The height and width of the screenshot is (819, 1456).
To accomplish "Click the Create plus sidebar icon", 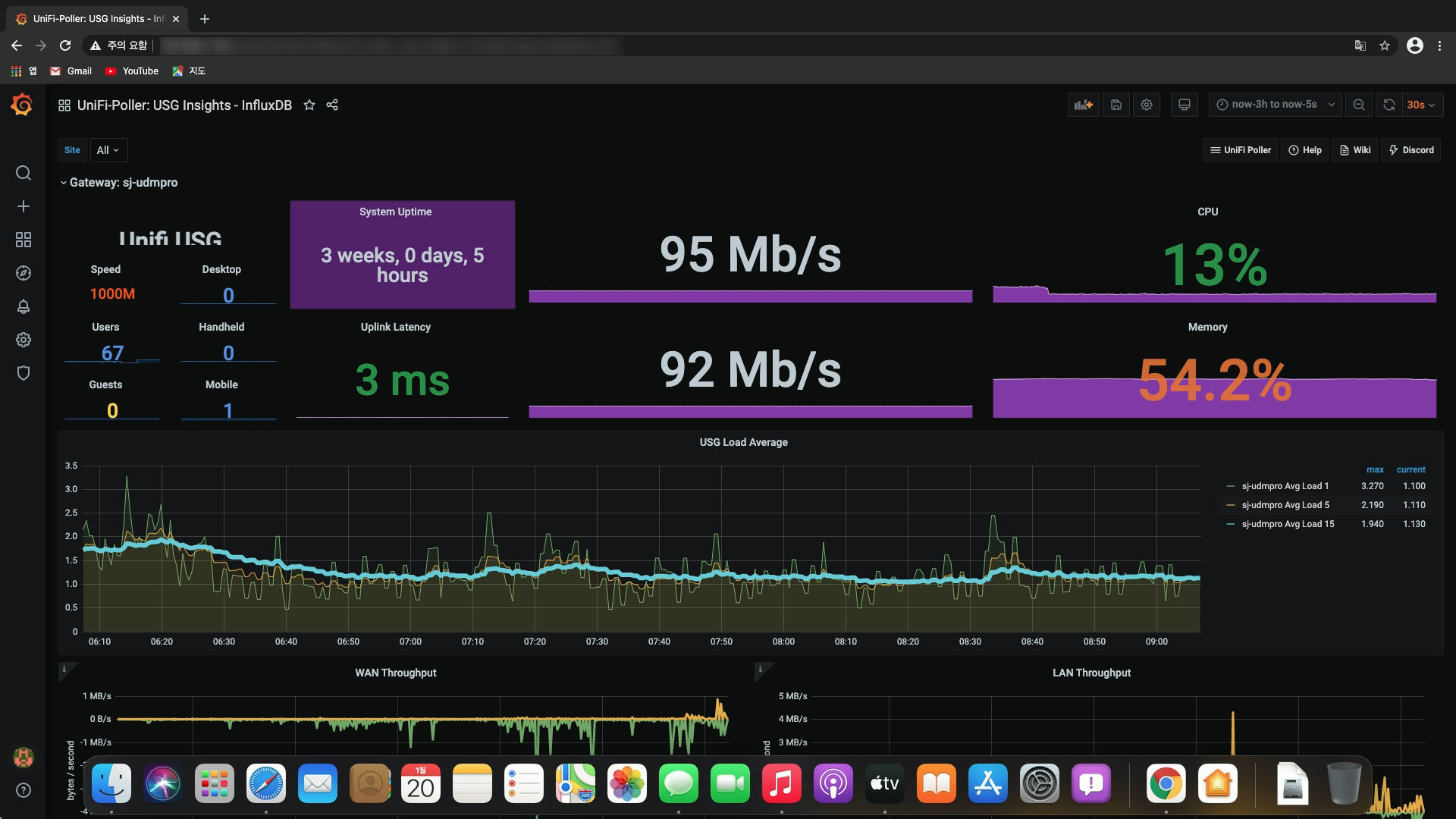I will [x=24, y=206].
